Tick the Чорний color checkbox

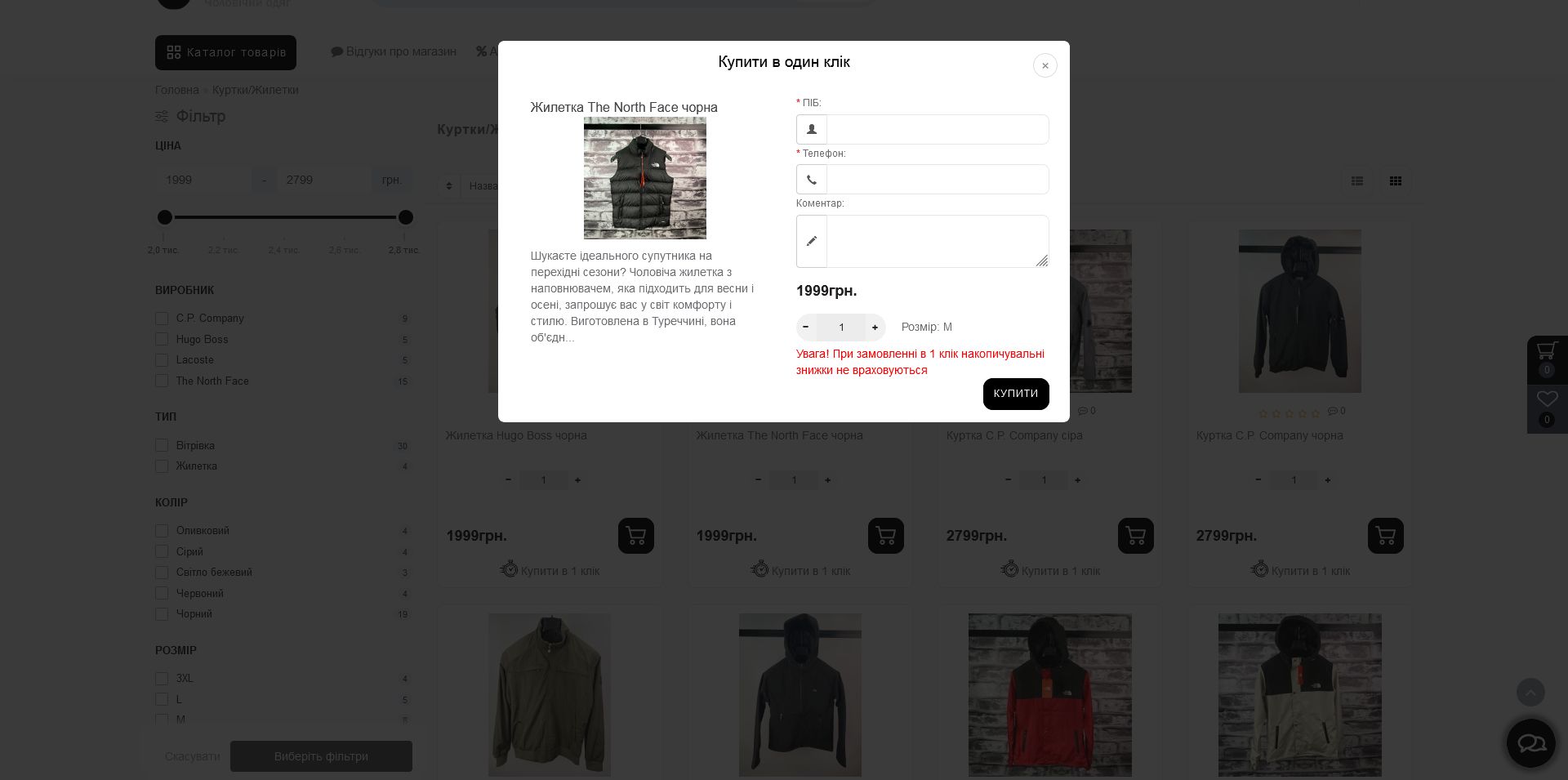162,613
